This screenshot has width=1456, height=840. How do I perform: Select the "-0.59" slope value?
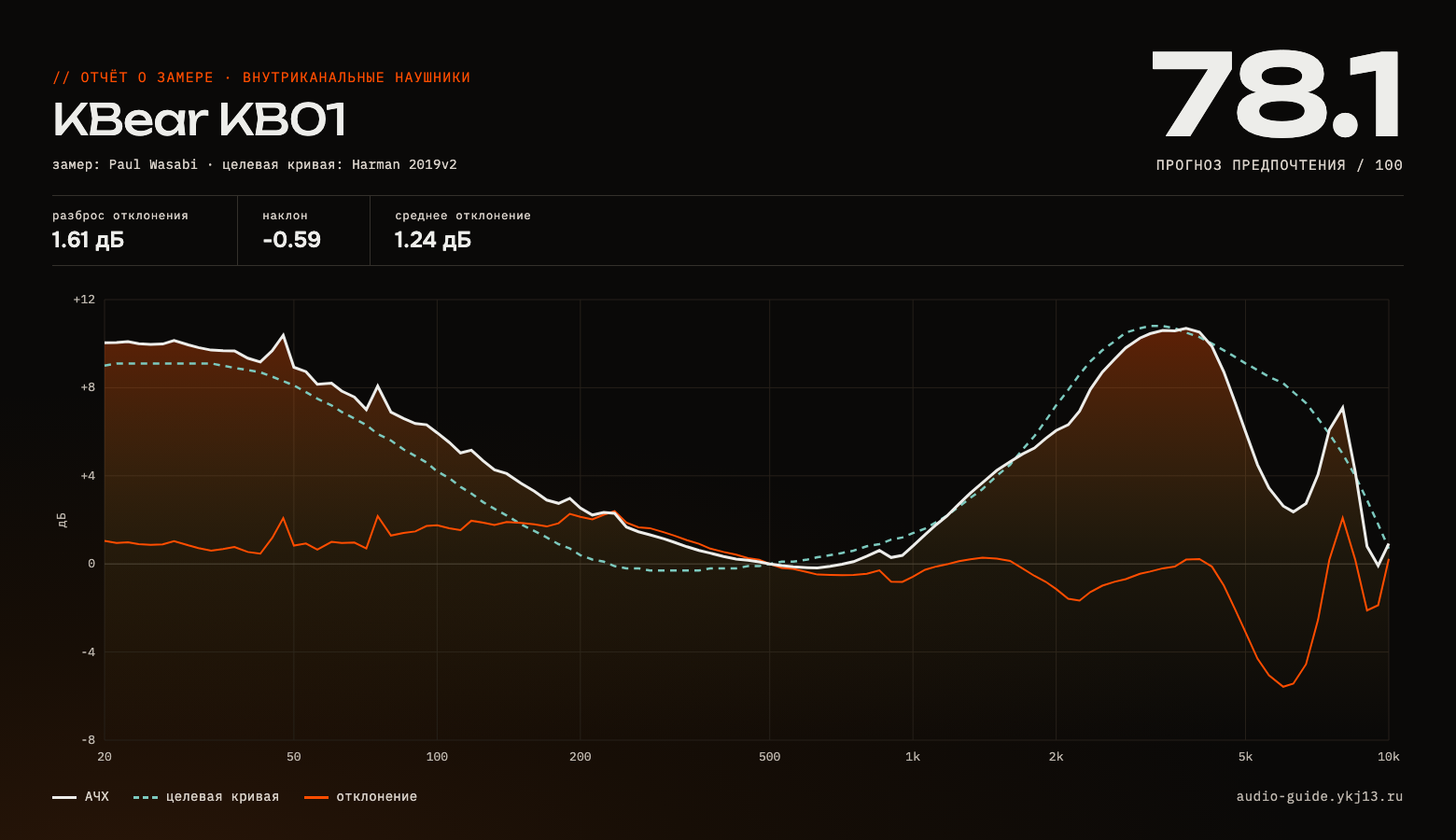(x=291, y=240)
